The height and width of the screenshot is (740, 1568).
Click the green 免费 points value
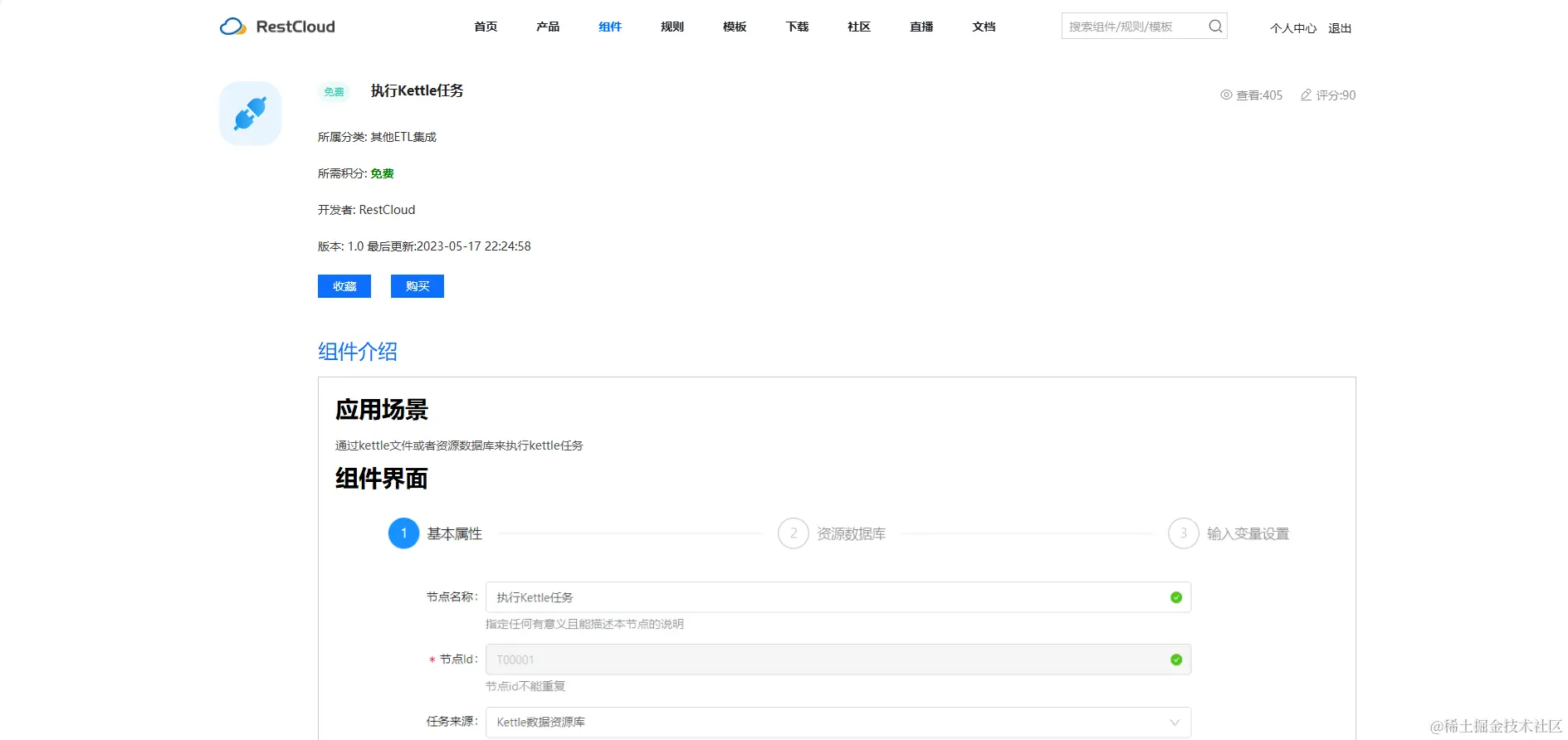382,173
